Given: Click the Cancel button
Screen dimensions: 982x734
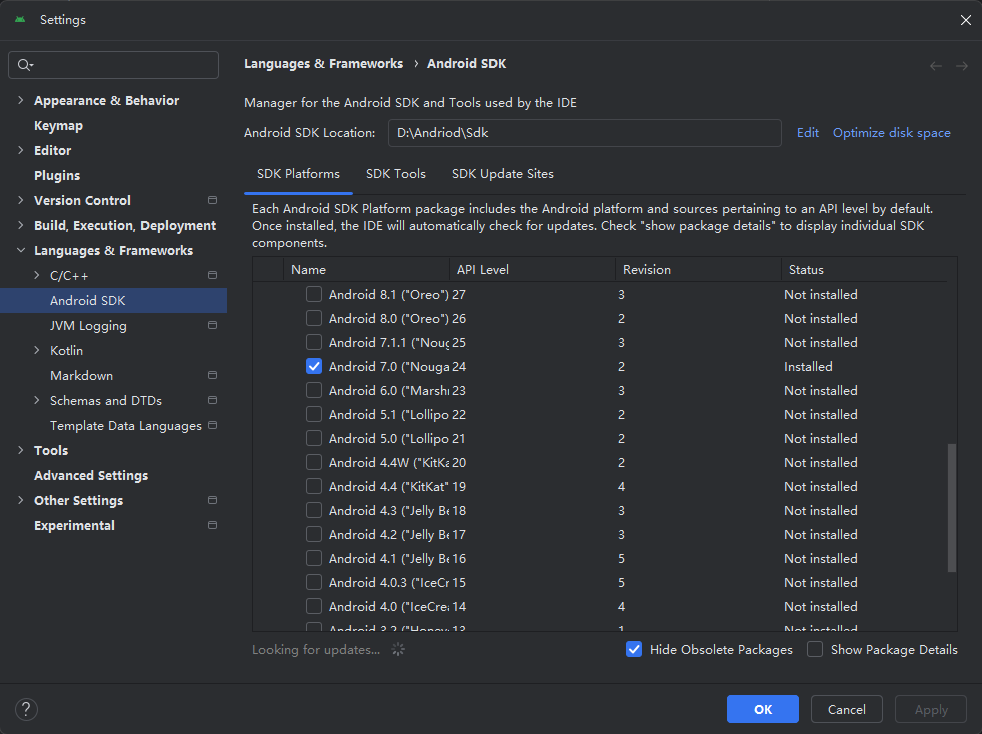Looking at the screenshot, I should click(x=847, y=709).
